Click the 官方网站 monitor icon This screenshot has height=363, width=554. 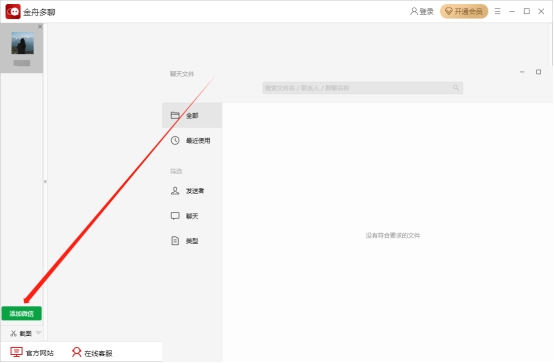click(x=16, y=352)
